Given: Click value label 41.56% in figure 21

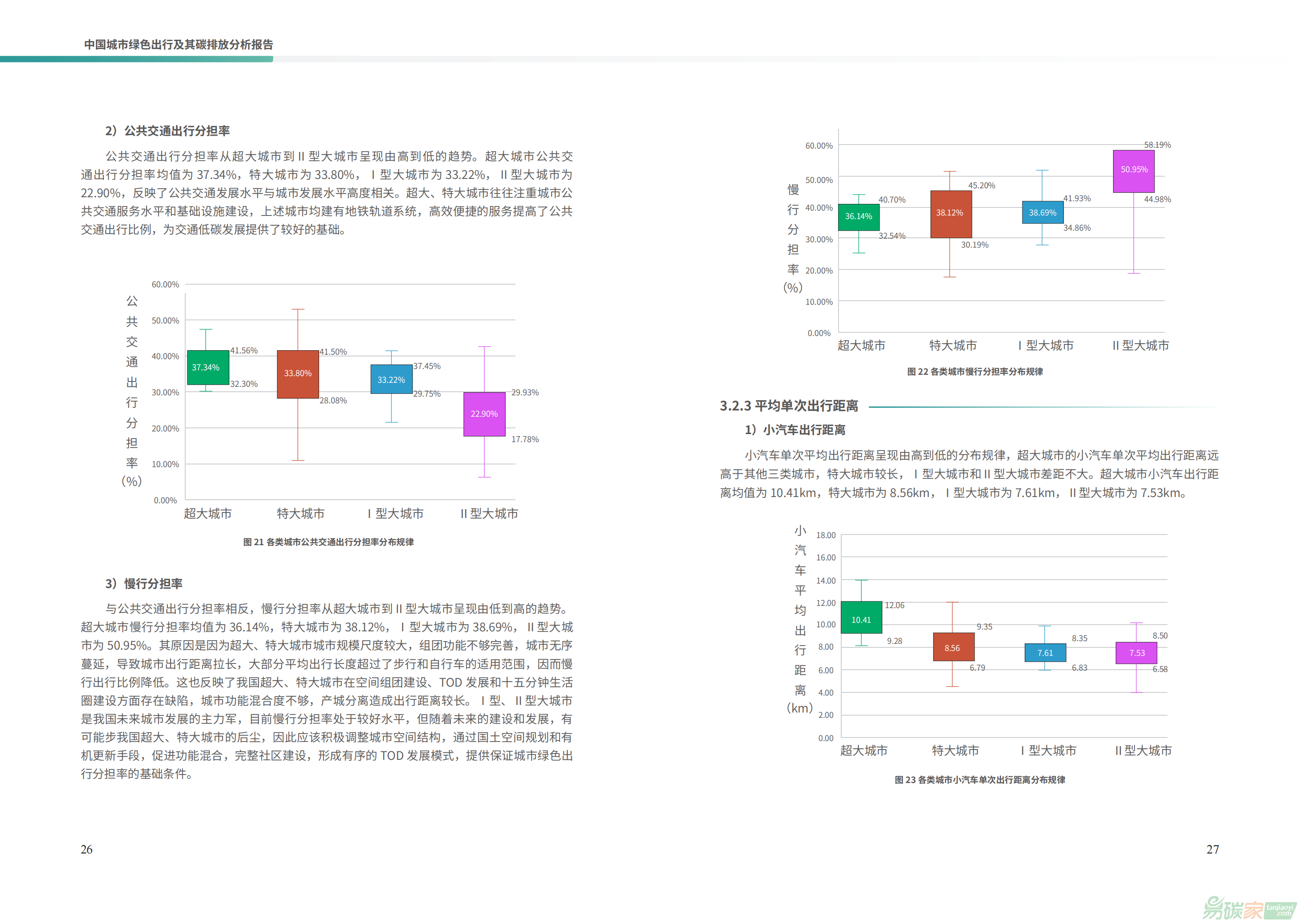Looking at the screenshot, I should (244, 351).
